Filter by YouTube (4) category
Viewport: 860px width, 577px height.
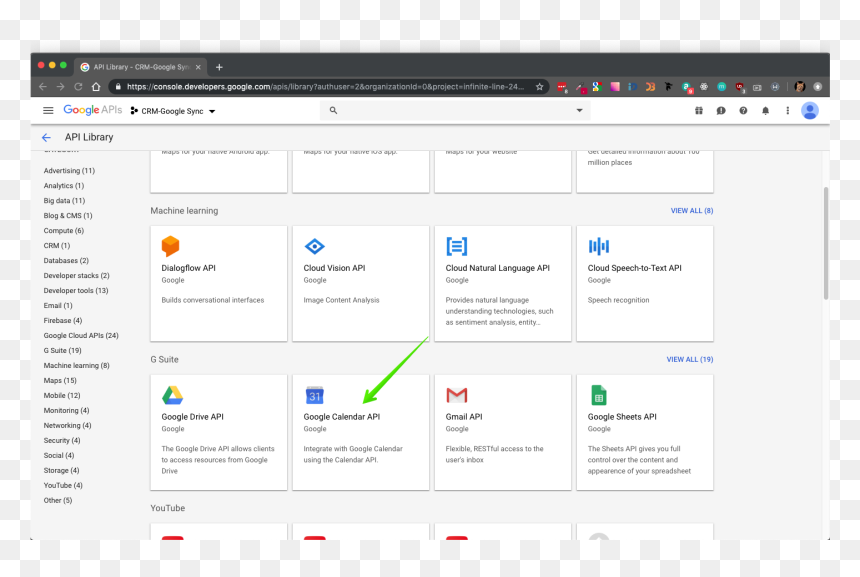pos(63,485)
